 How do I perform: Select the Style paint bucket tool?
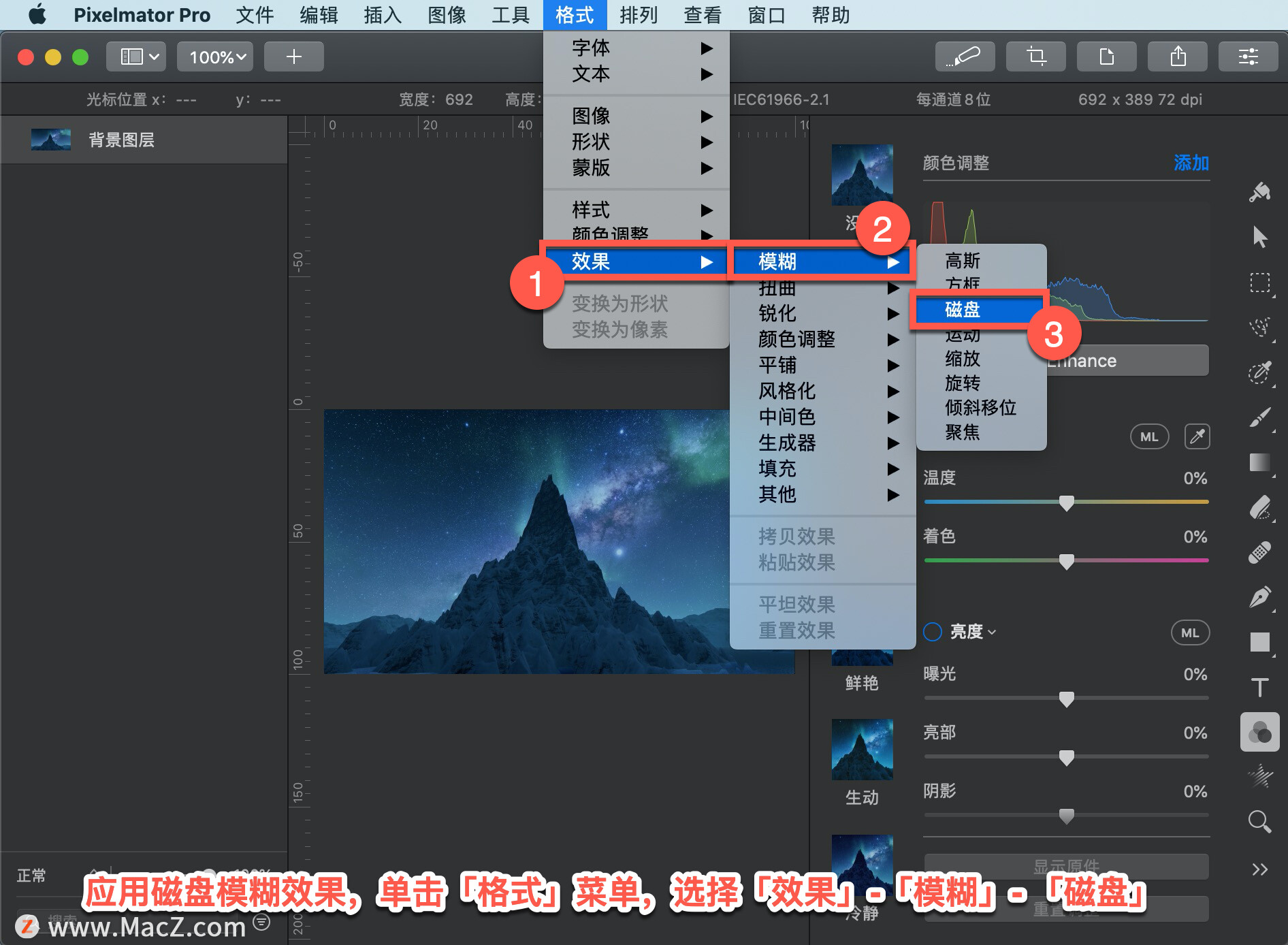1260,192
